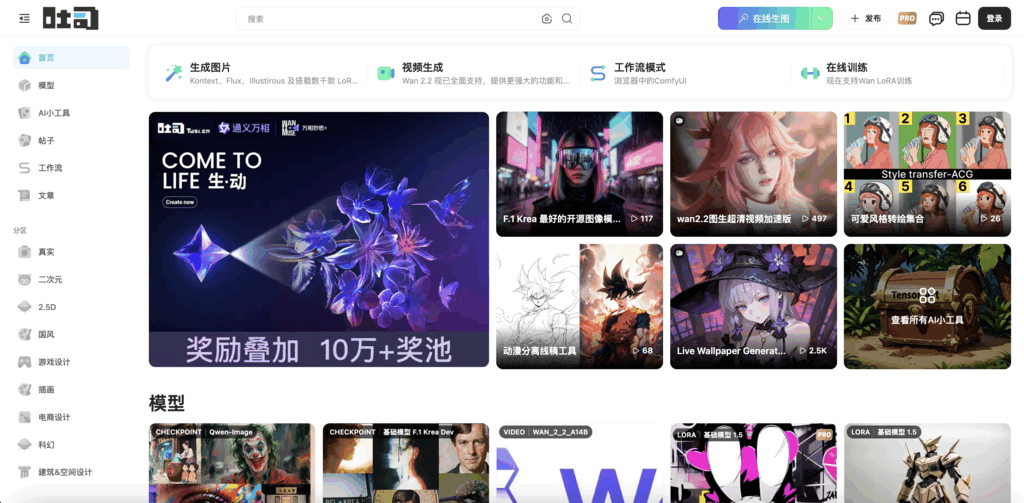The image size is (1024, 503).
Task: Click the 2.5K play count on Live Wallpaper
Action: click(813, 351)
